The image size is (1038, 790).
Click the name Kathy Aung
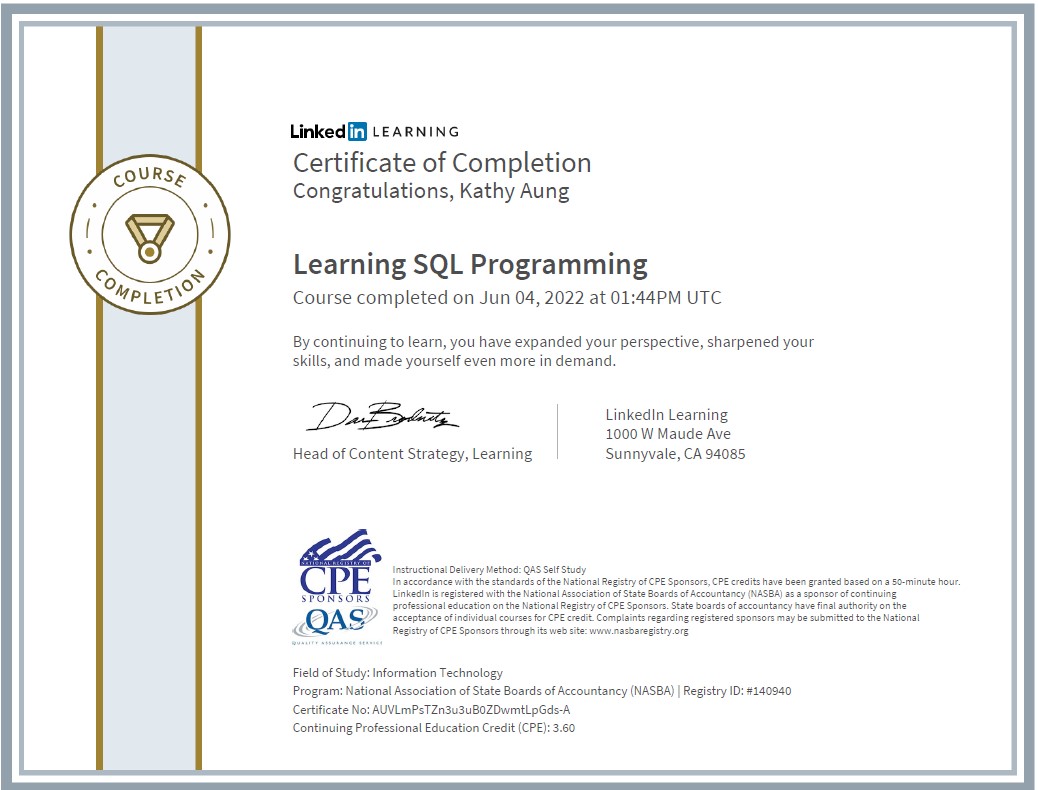[x=514, y=191]
